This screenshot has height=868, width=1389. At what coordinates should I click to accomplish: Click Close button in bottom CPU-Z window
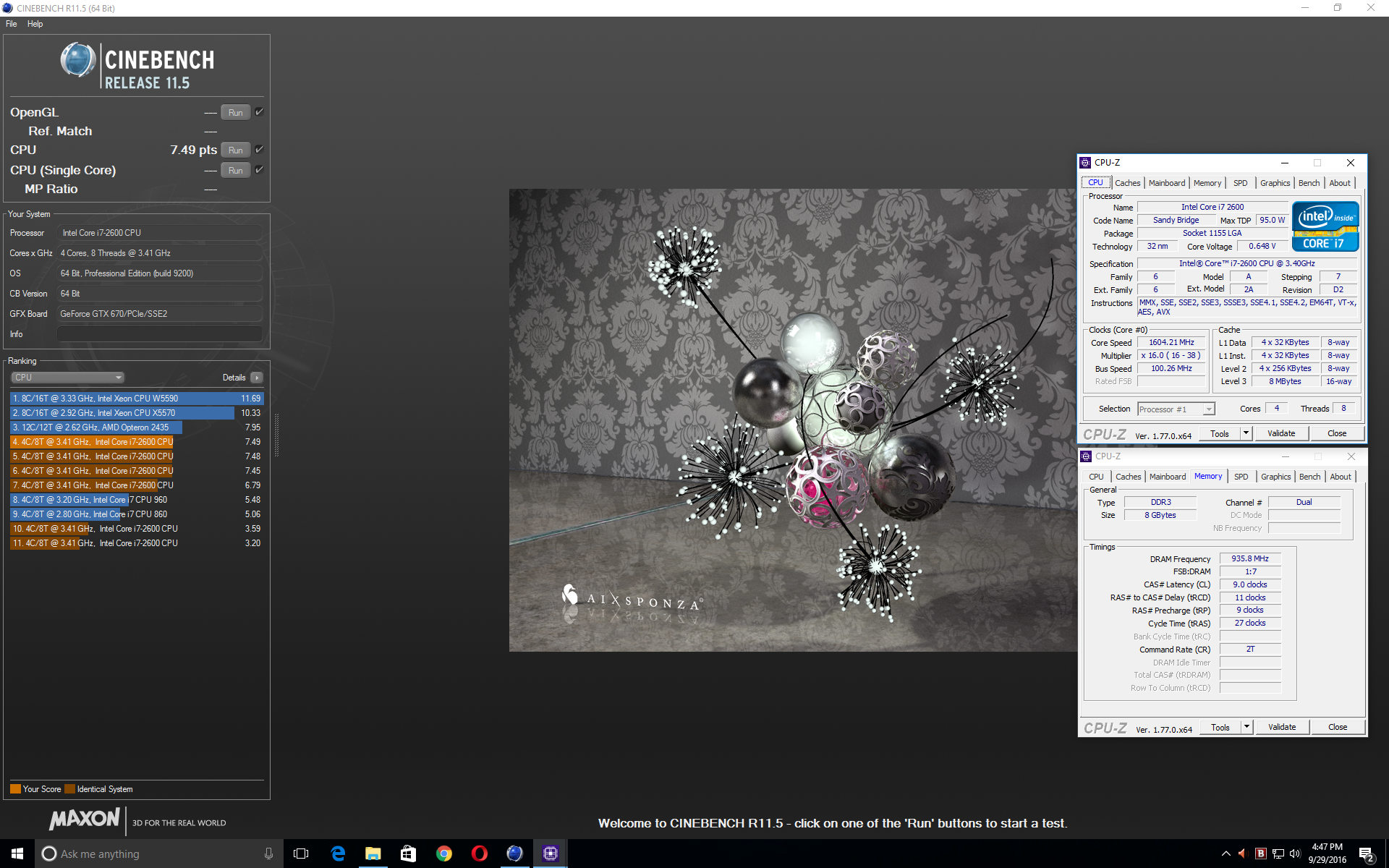tap(1338, 727)
